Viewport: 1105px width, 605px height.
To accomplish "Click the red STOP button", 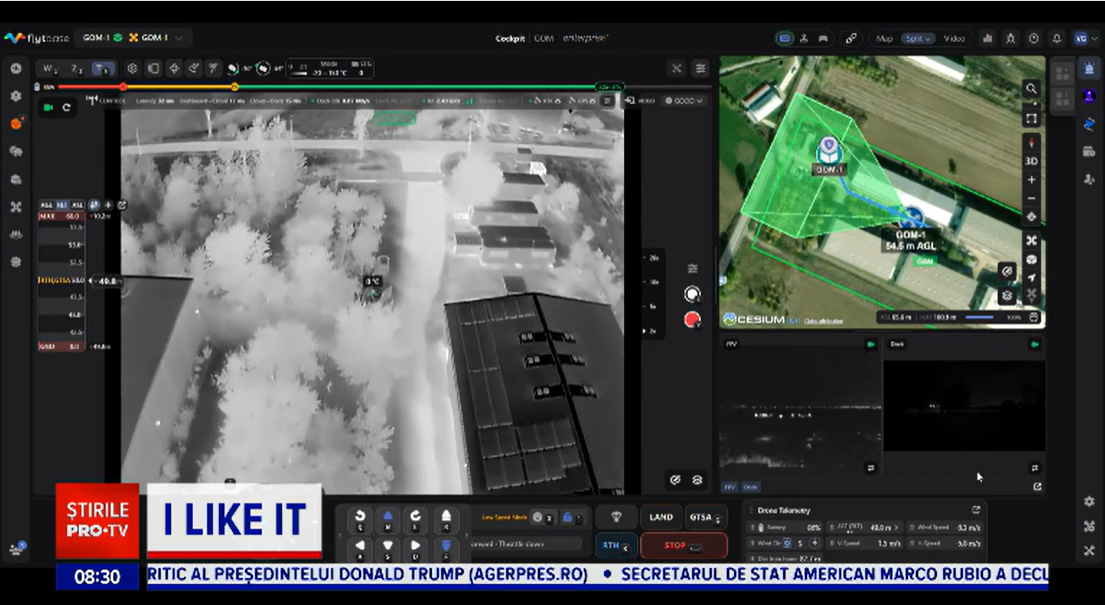I will [x=684, y=546].
